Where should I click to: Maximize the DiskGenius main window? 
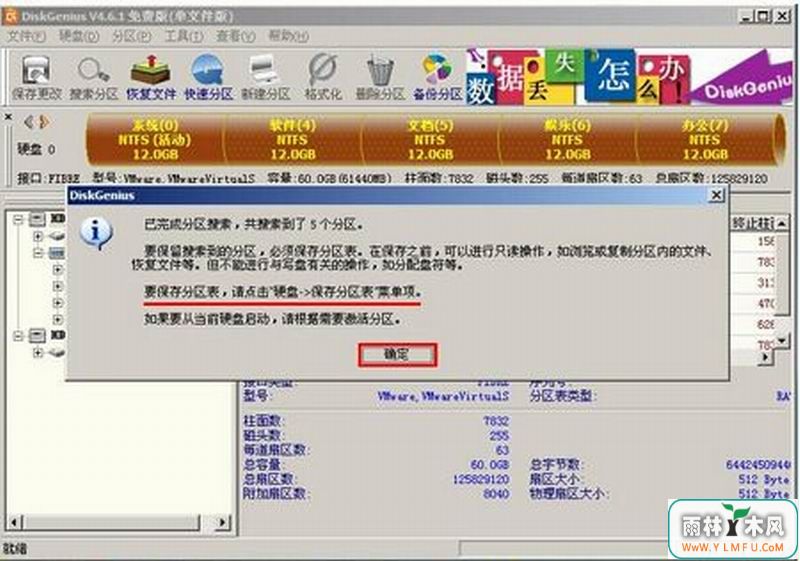click(764, 16)
